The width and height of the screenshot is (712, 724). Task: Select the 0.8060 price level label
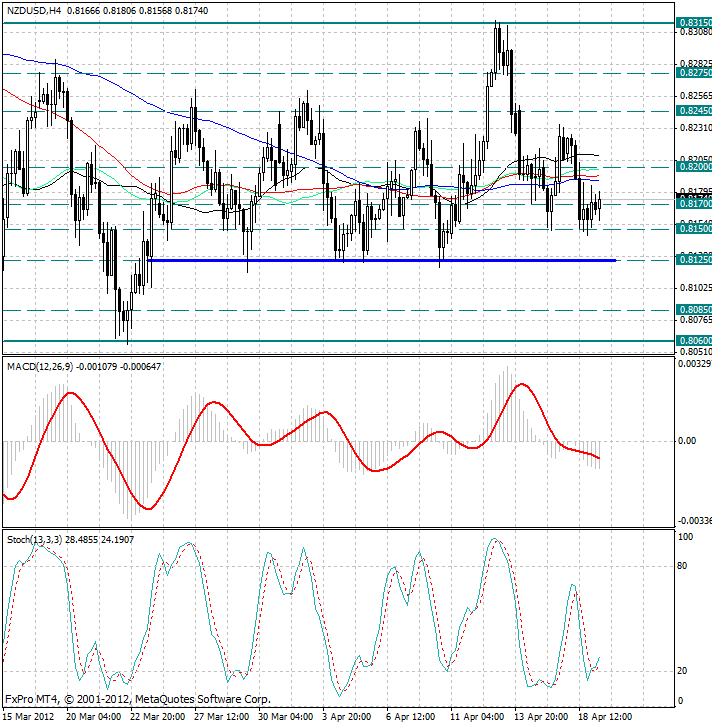[x=694, y=341]
